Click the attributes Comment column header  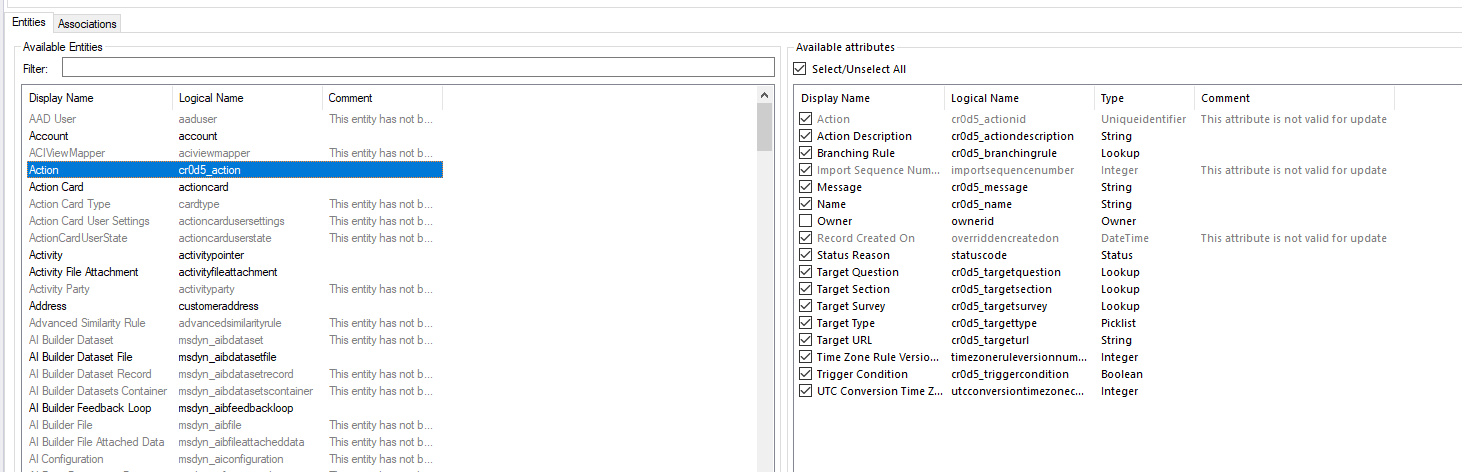click(x=1293, y=98)
